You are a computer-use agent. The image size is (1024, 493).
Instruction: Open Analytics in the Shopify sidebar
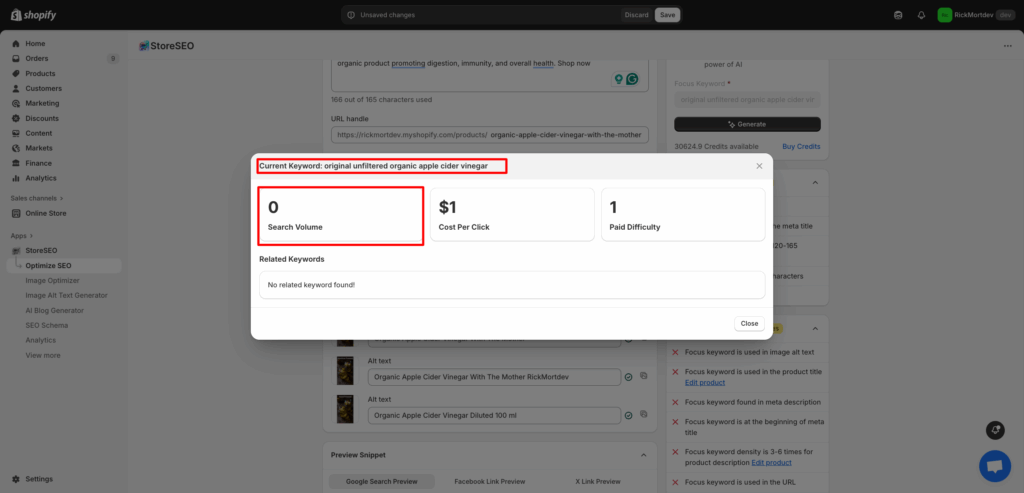41,178
